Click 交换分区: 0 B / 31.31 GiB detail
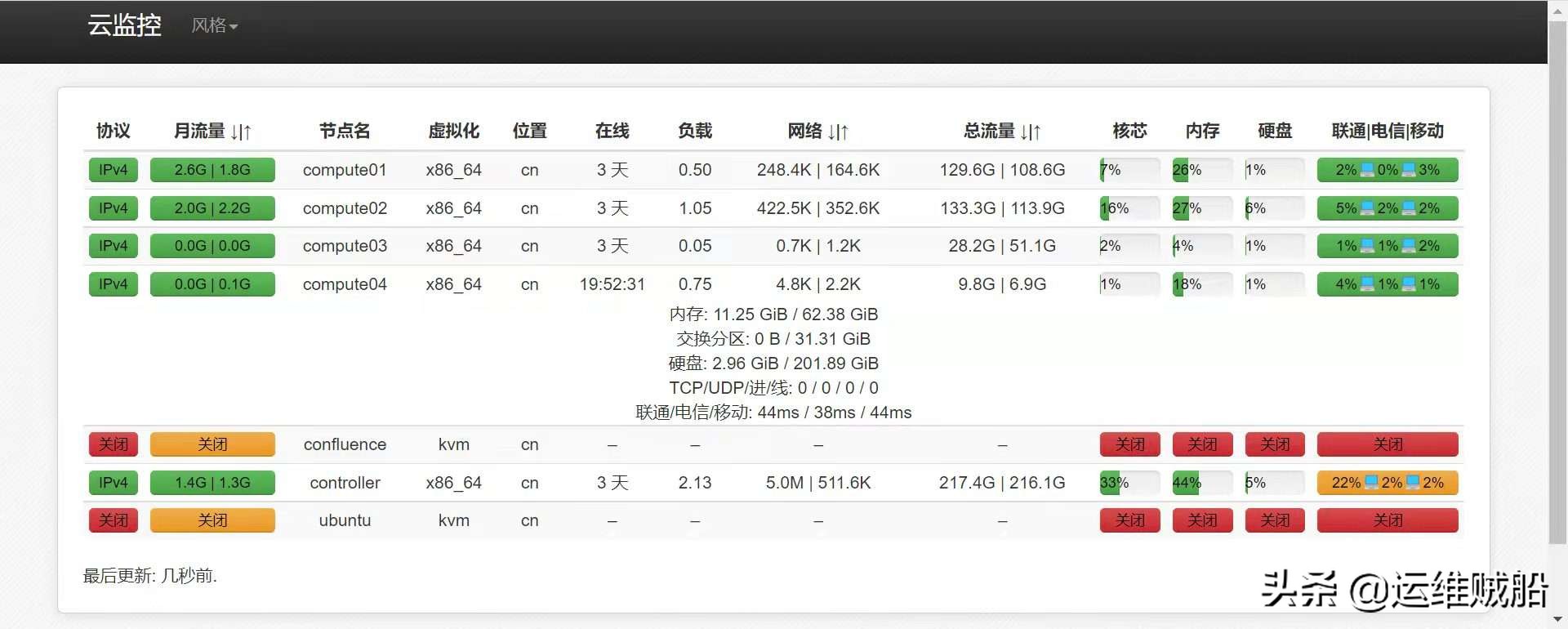 coord(773,339)
